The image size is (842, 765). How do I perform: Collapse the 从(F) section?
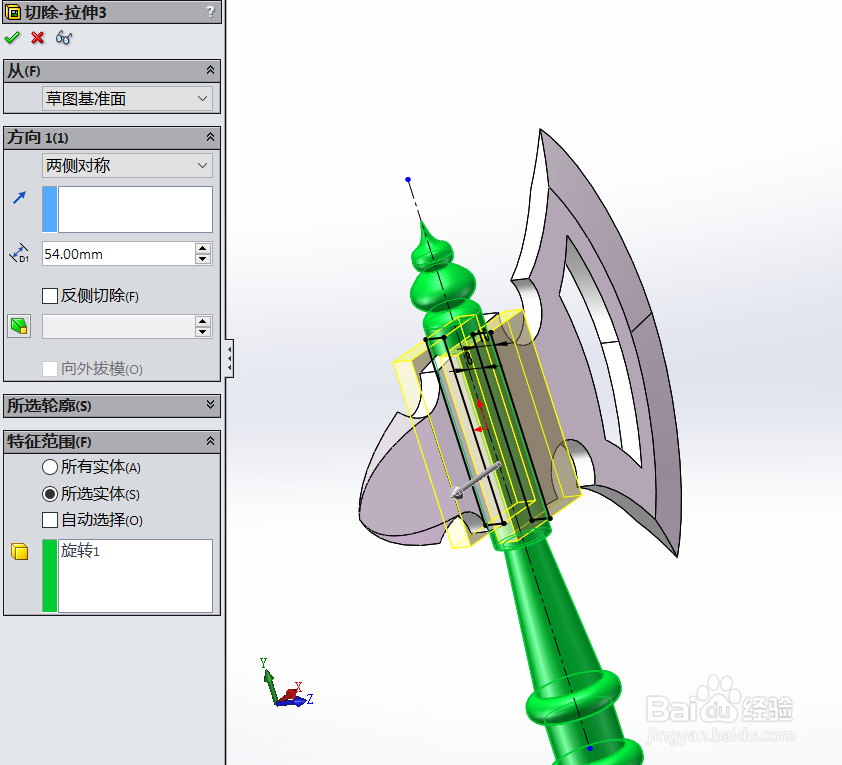pyautogui.click(x=210, y=70)
